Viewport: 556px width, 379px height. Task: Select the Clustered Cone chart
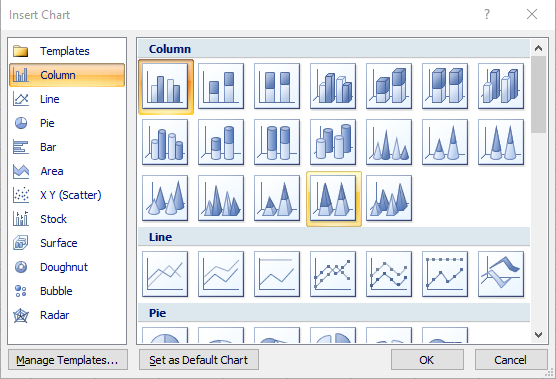389,142
